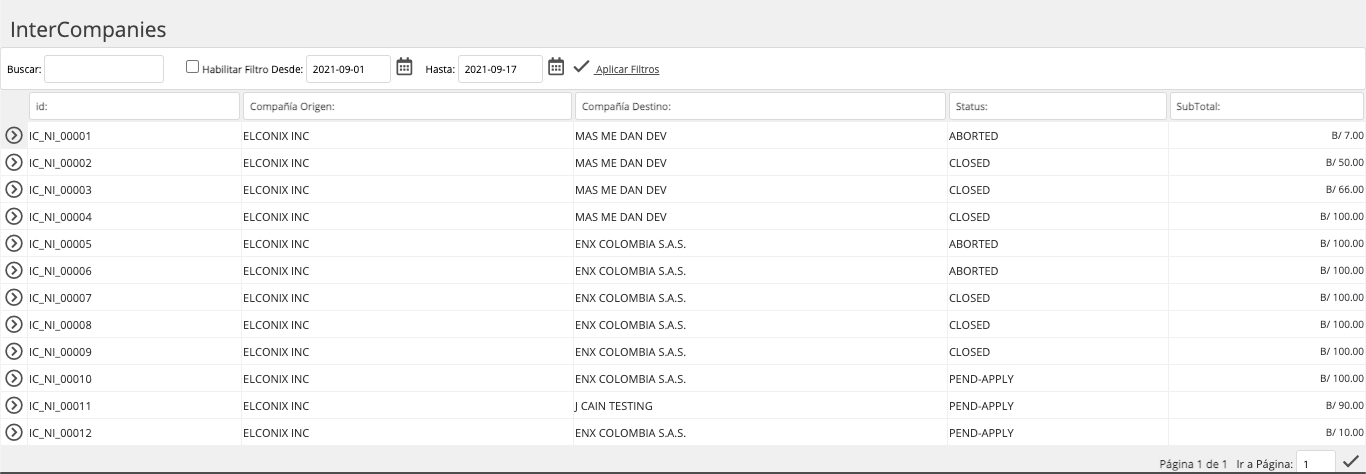This screenshot has height=474, width=1366.
Task: Select the IC_NI_00006 id cell
Action: pos(60,270)
